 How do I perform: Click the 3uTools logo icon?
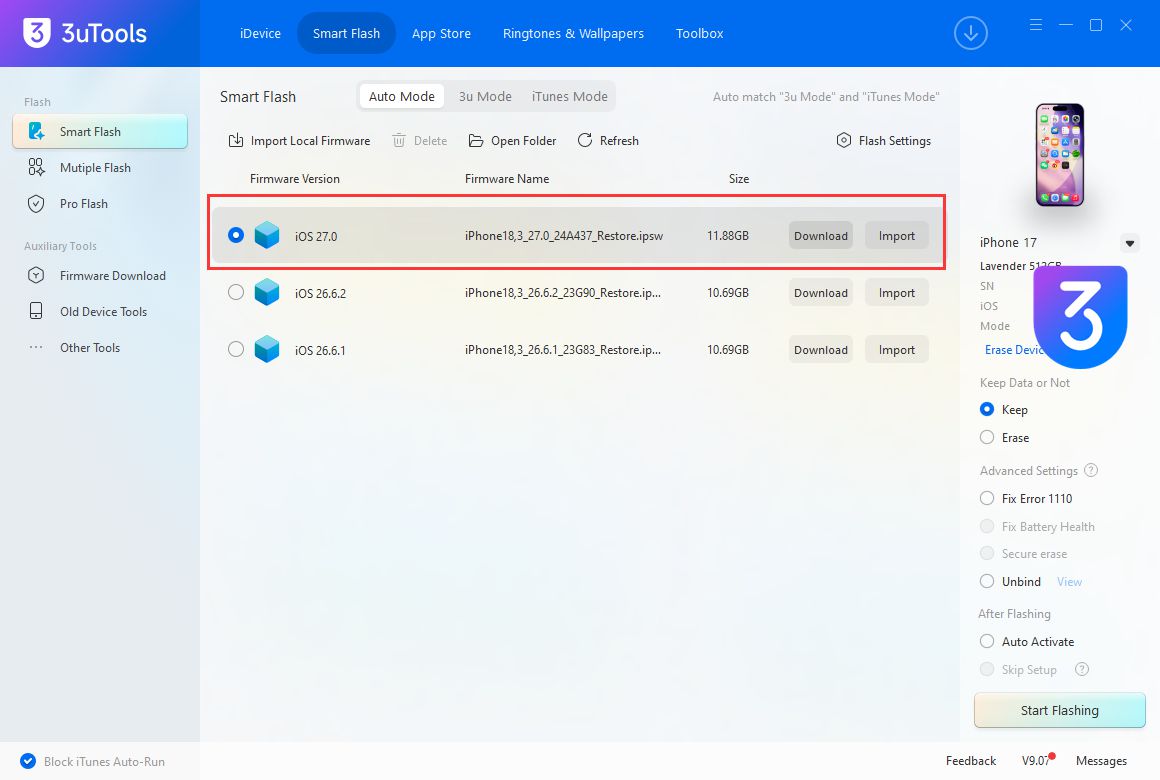click(x=36, y=33)
